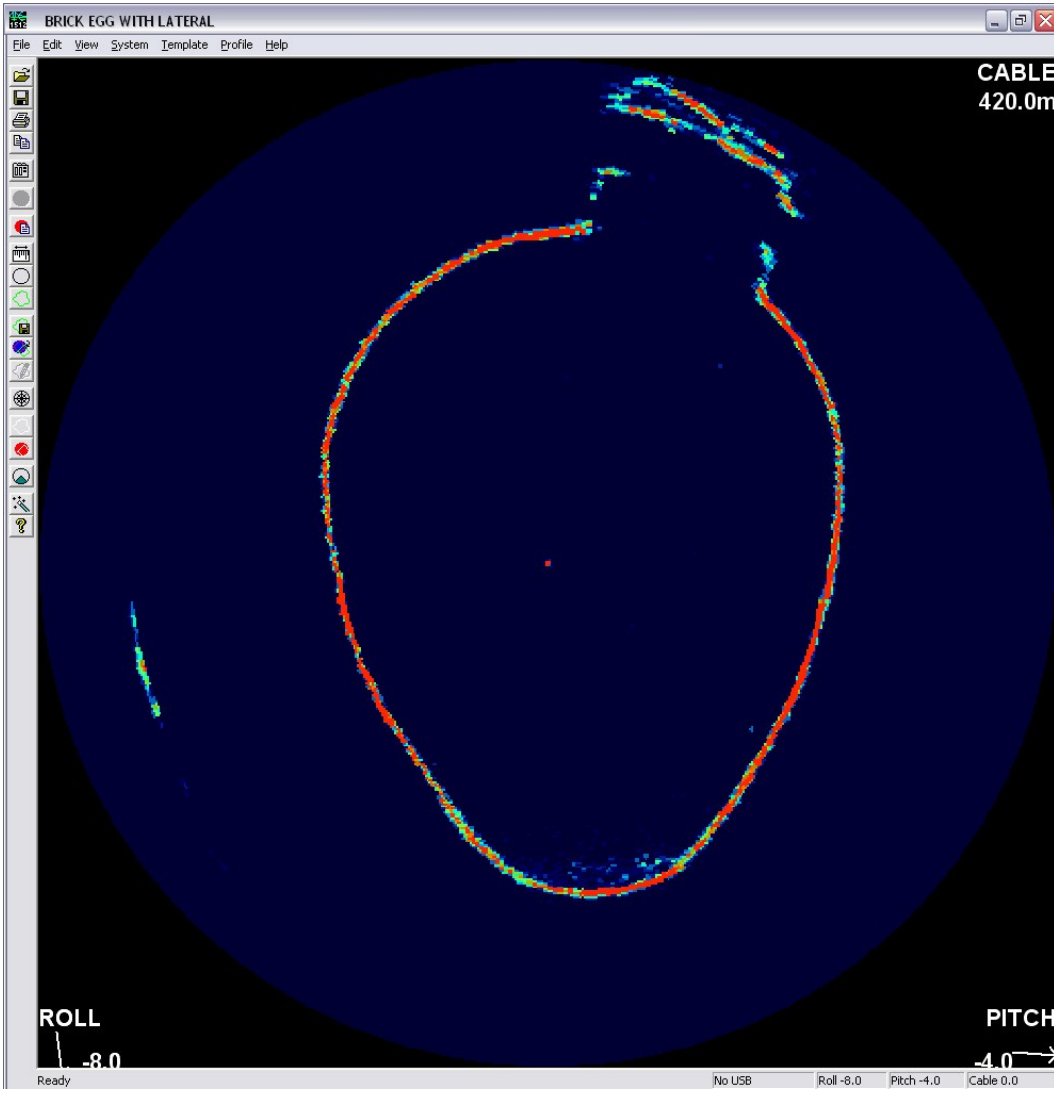Open the View menu
1054x1093 pixels.
(x=86, y=45)
